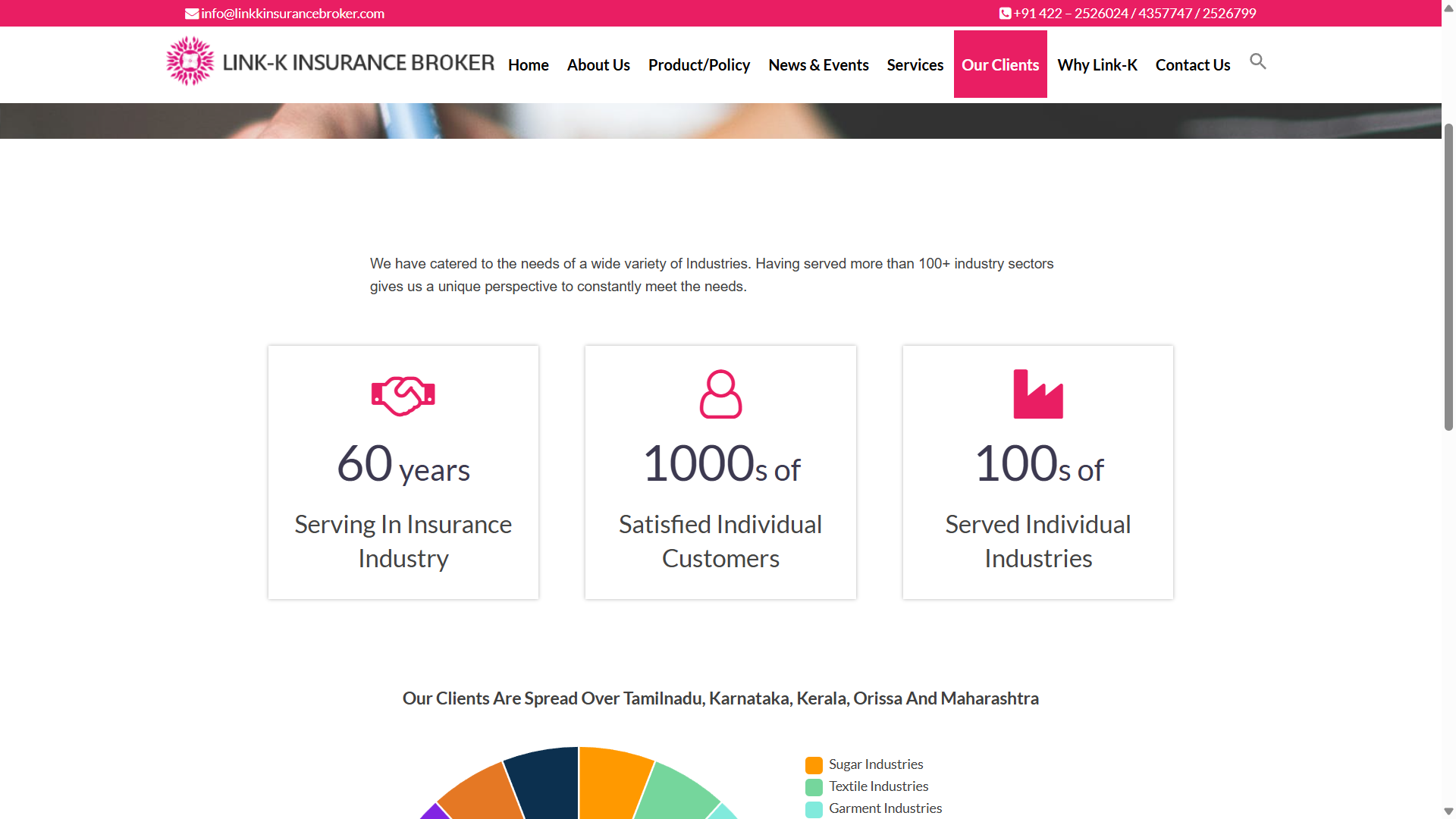Select the Garment Industries legend swatch

814,809
